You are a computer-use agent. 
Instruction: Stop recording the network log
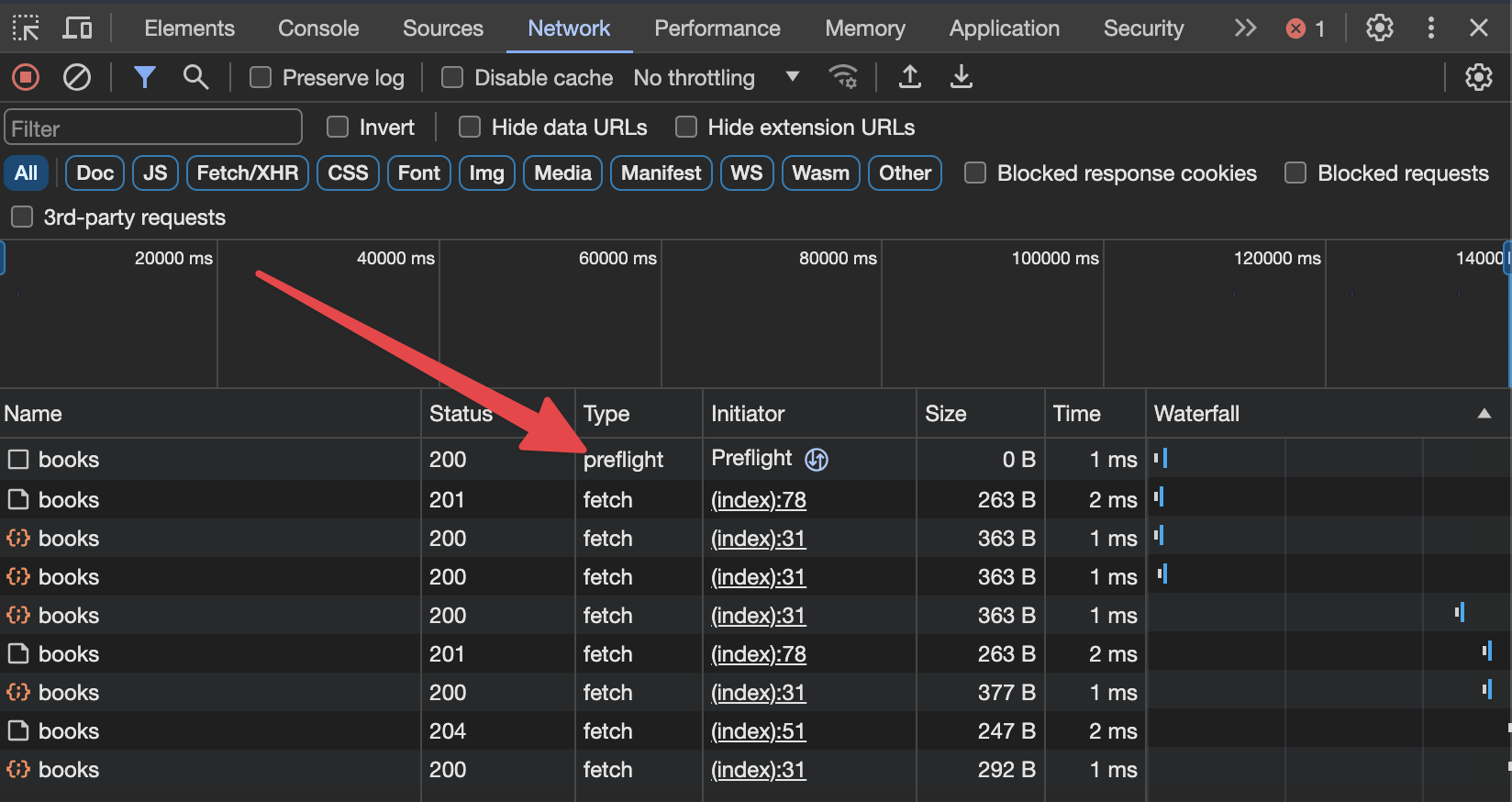(26, 78)
